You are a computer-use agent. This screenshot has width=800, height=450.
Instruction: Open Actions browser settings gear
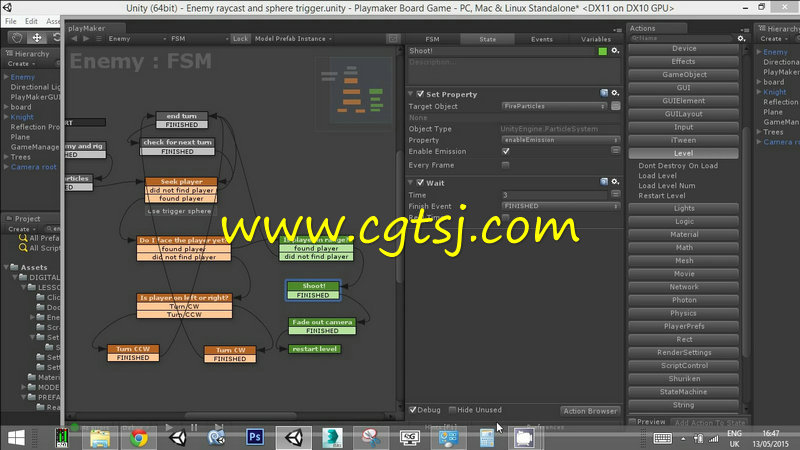coord(741,38)
